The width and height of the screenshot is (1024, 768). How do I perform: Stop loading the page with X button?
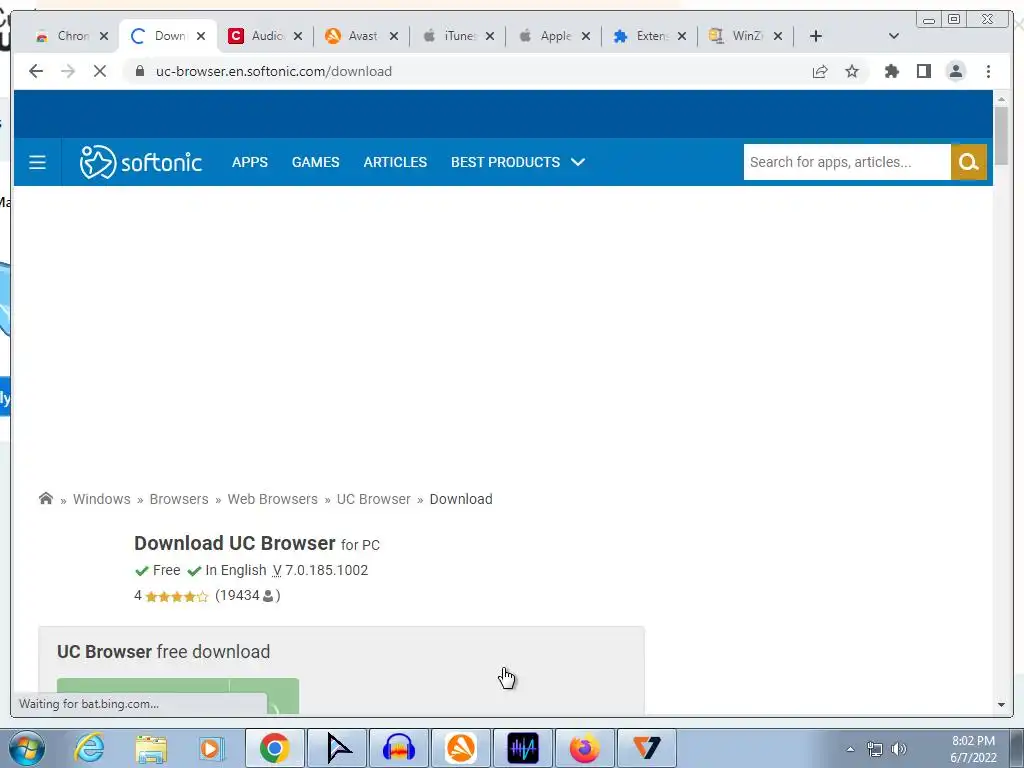click(99, 71)
